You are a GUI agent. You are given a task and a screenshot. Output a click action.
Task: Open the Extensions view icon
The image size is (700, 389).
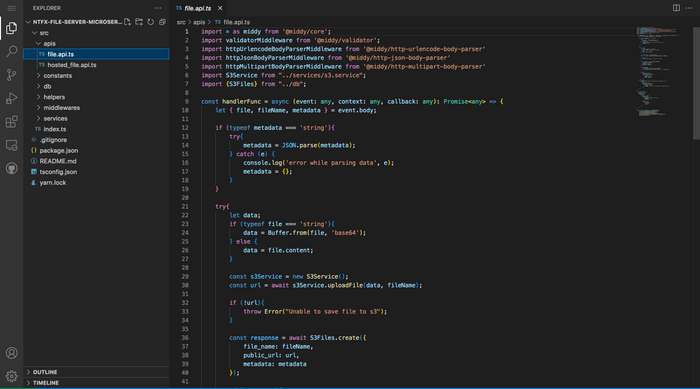click(12, 121)
